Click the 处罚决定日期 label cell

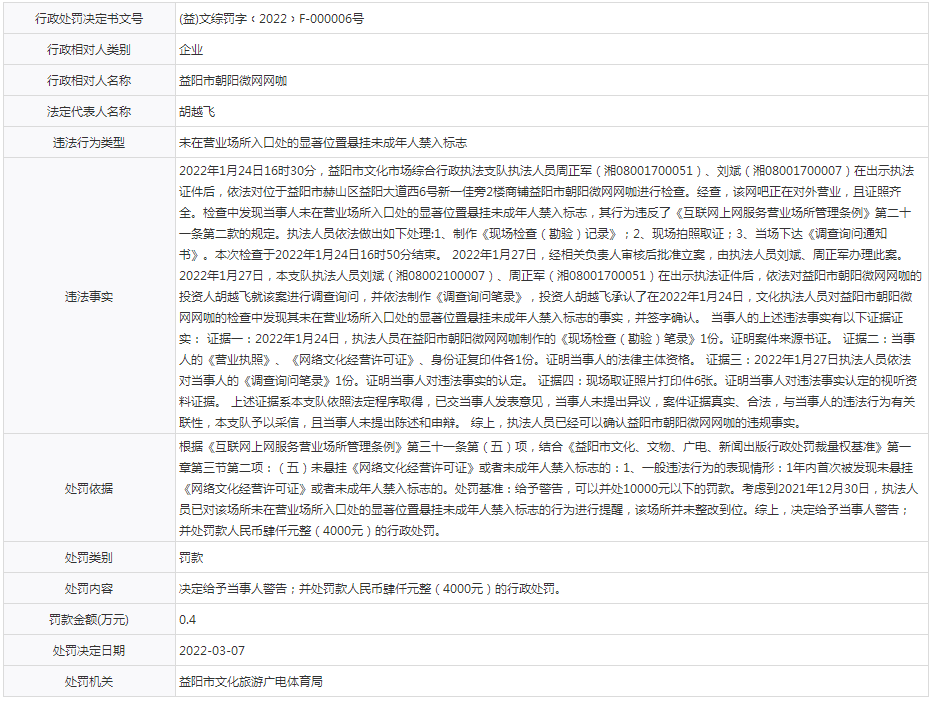pyautogui.click(x=89, y=651)
